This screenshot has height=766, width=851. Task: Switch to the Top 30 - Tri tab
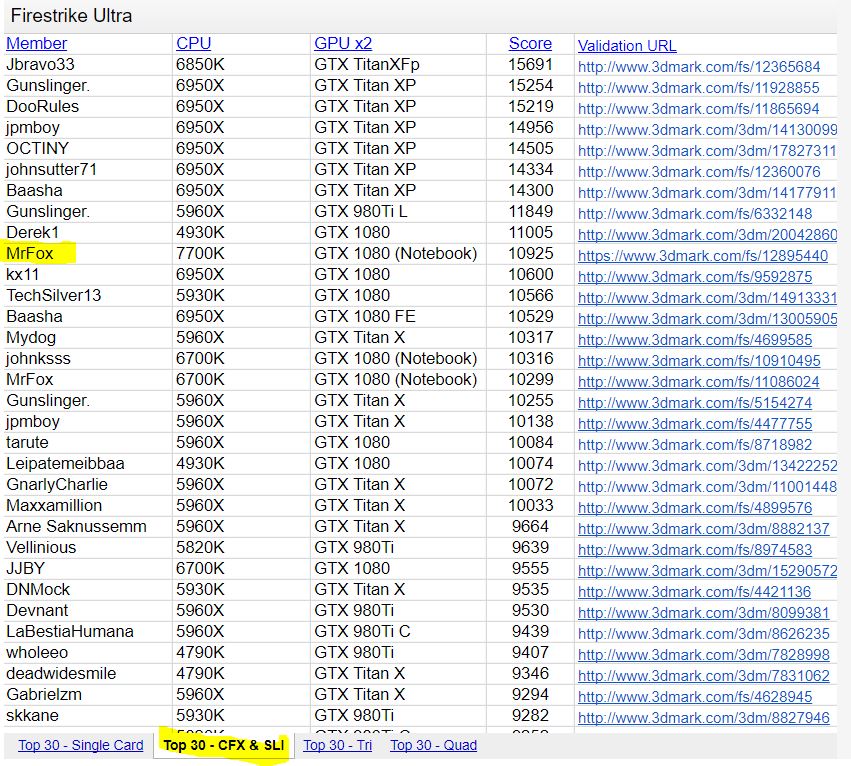pos(338,745)
